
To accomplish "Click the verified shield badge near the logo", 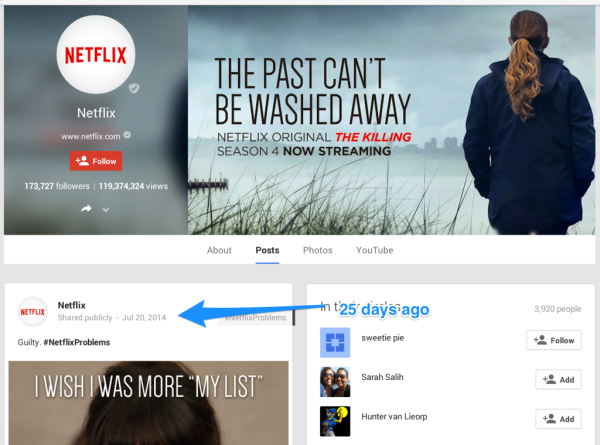I will pyautogui.click(x=134, y=88).
